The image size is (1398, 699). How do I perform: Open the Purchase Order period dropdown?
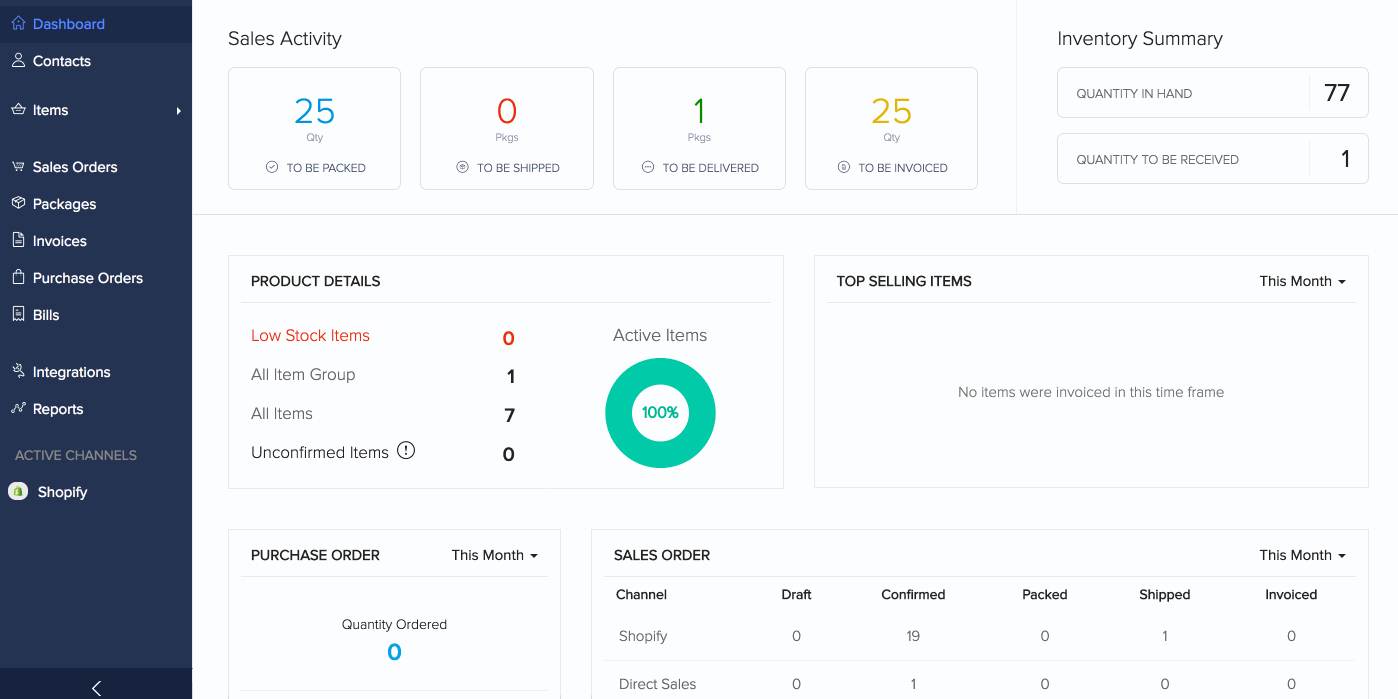494,555
